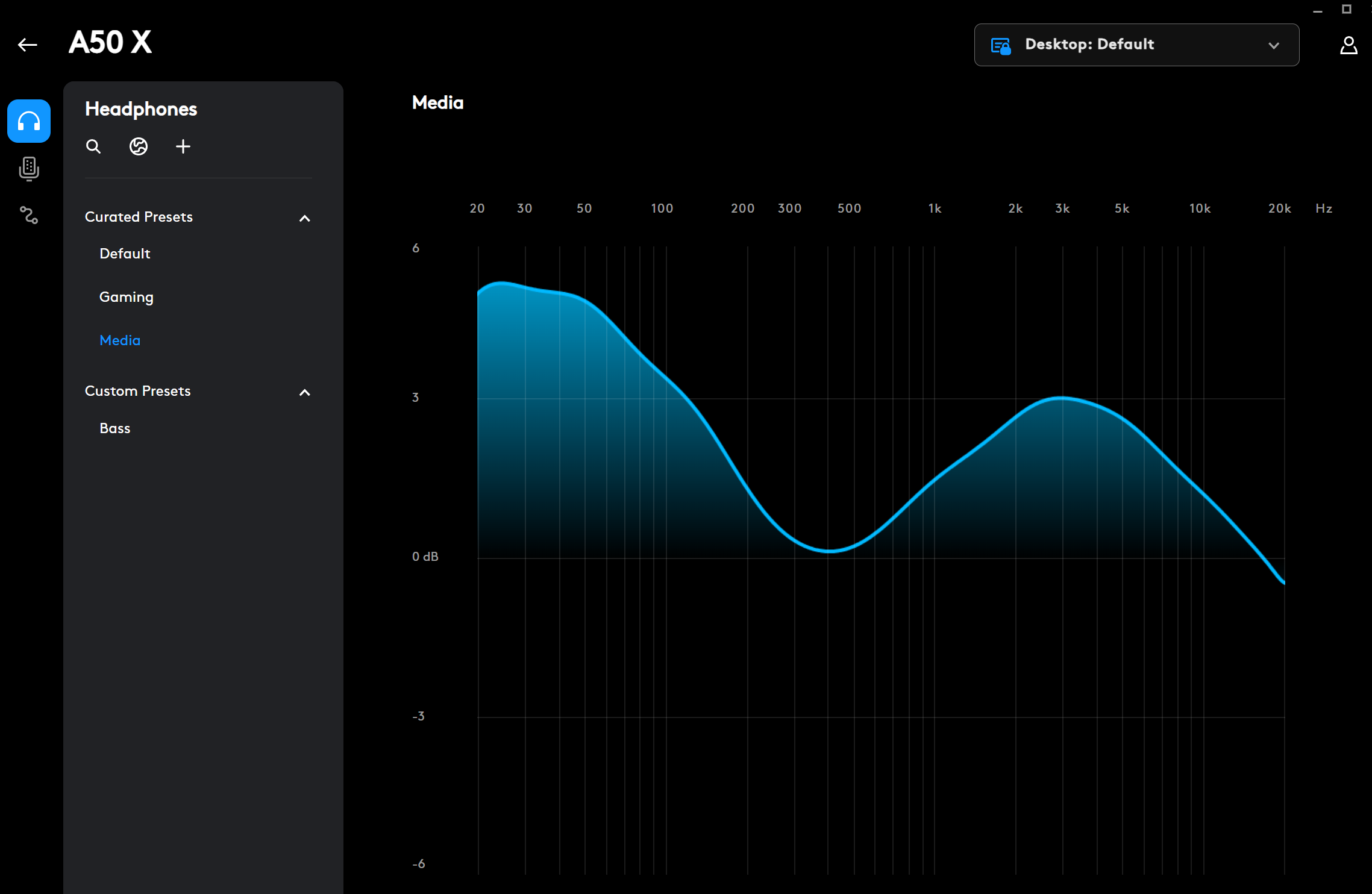Click the 1k frequency label

point(935,208)
